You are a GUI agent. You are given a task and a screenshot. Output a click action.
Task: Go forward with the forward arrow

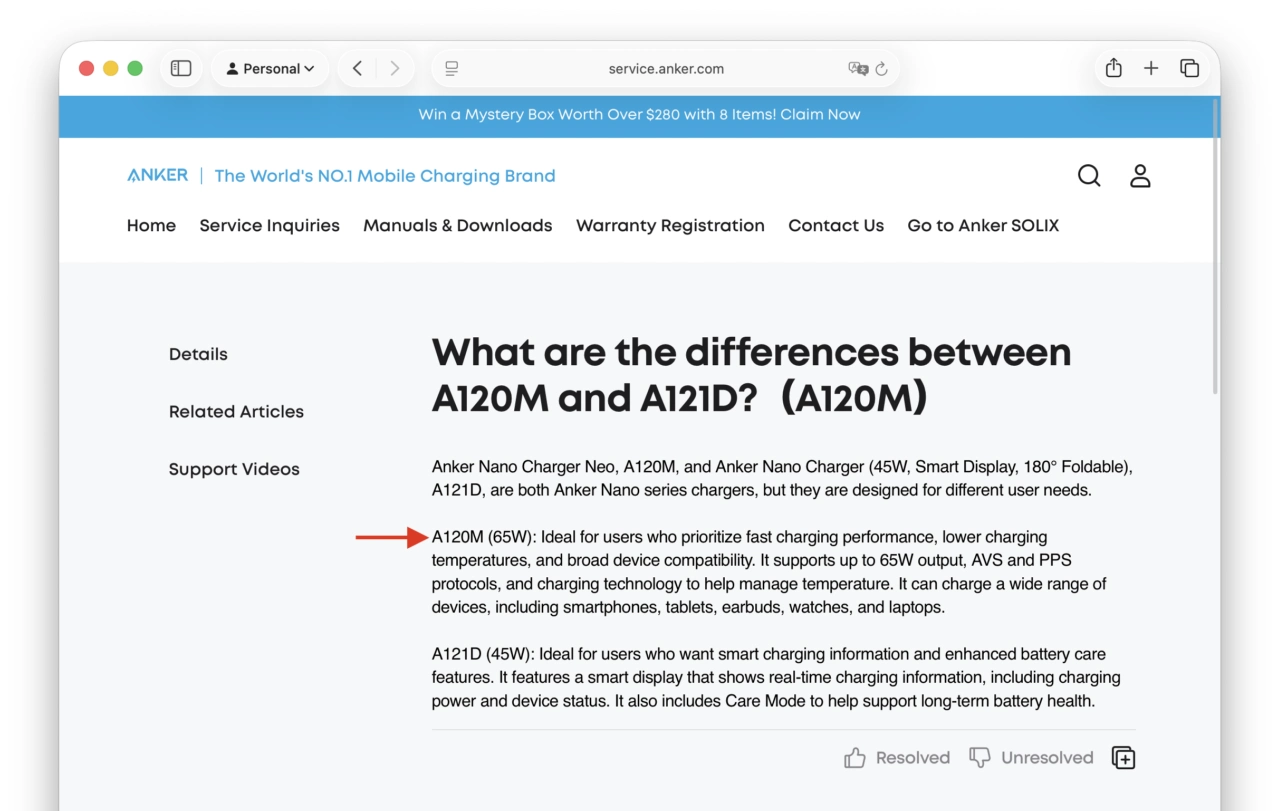pyautogui.click(x=395, y=68)
